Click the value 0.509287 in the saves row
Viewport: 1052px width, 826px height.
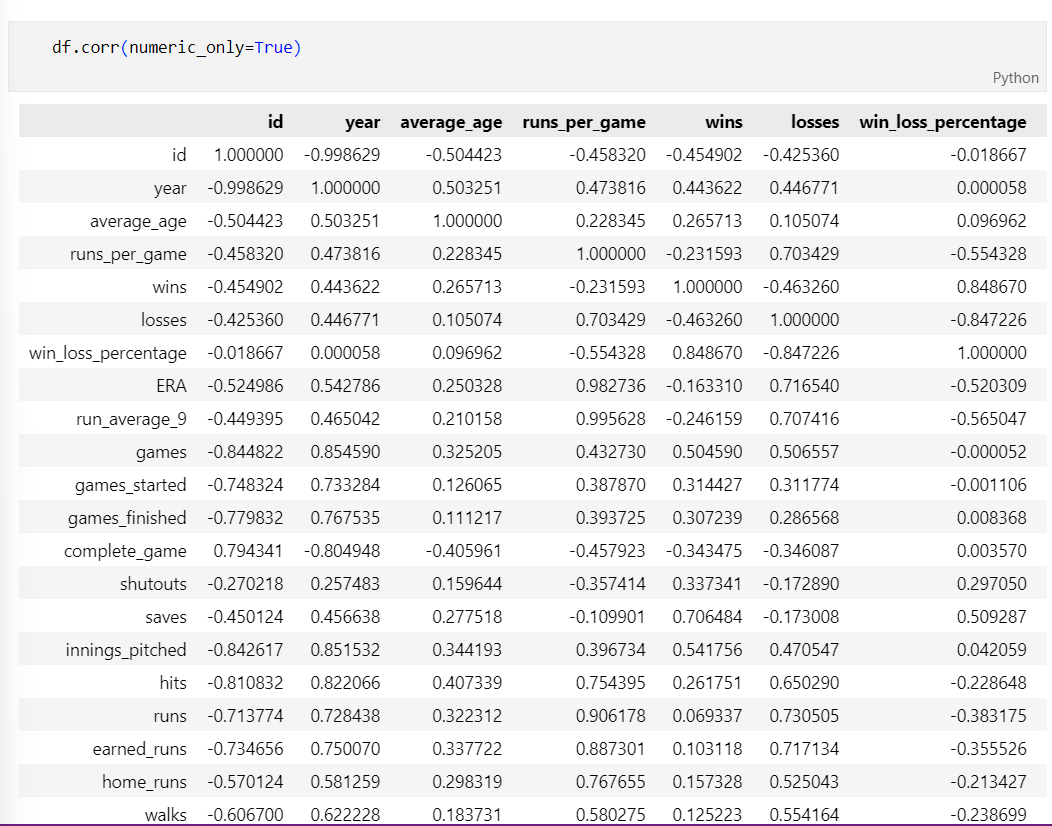(991, 617)
